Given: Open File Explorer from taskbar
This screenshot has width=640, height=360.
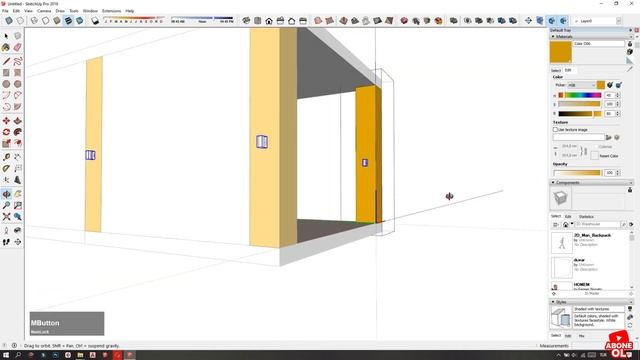Looking at the screenshot, I should (x=80, y=355).
